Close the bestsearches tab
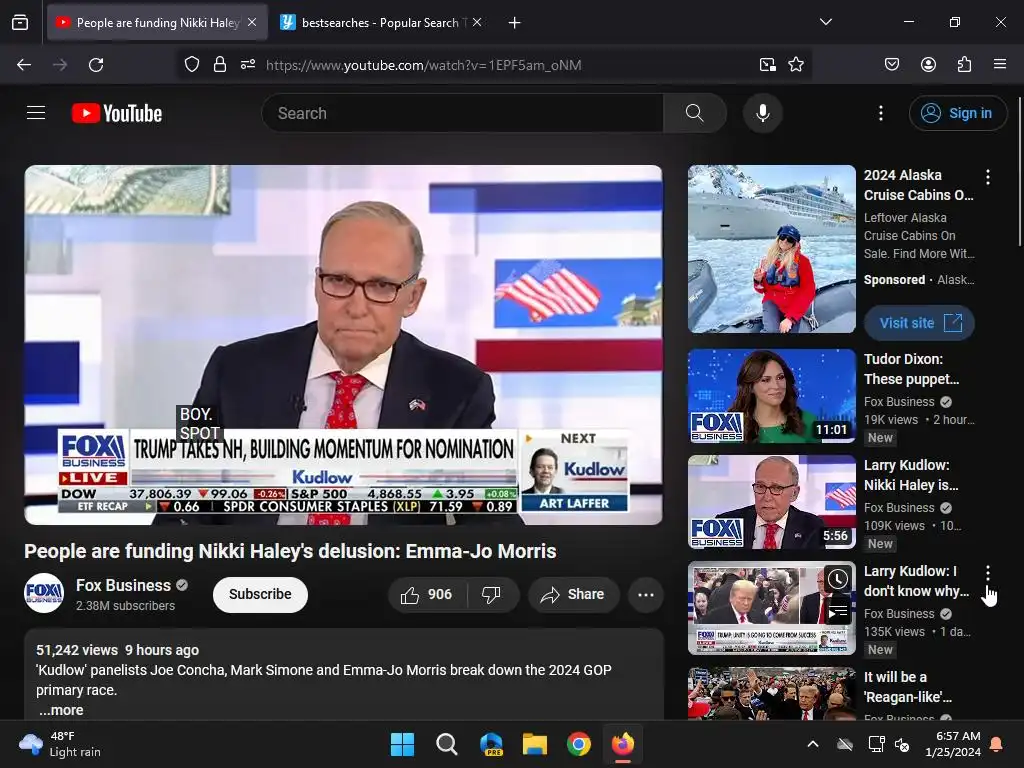The width and height of the screenshot is (1024, 768). (x=477, y=22)
